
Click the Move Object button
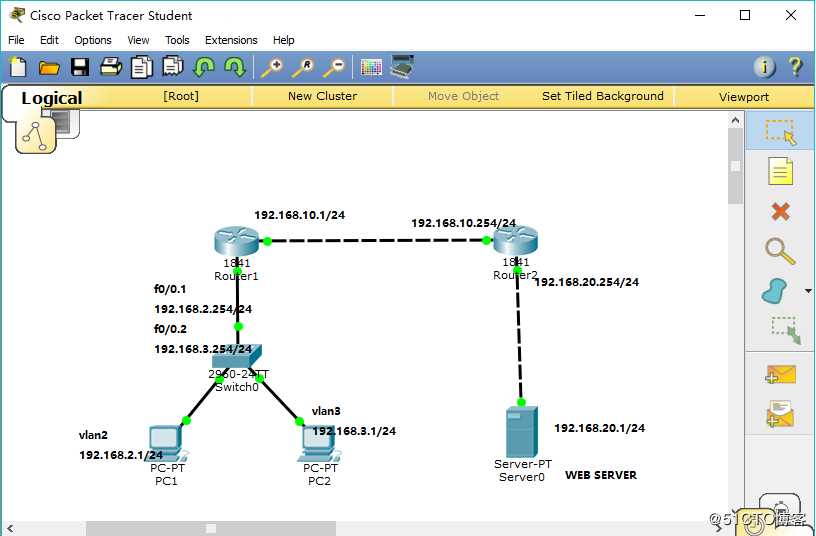tap(463, 96)
